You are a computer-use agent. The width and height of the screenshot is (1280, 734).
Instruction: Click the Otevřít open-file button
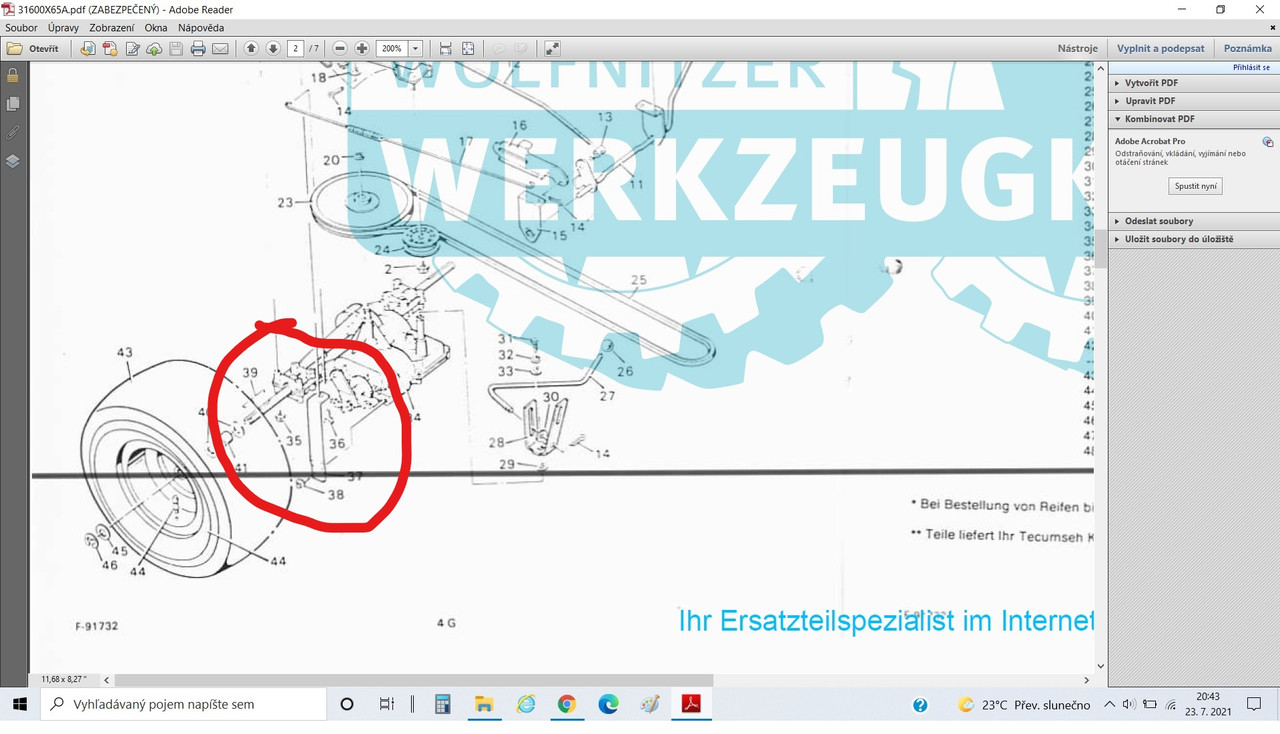coord(33,48)
